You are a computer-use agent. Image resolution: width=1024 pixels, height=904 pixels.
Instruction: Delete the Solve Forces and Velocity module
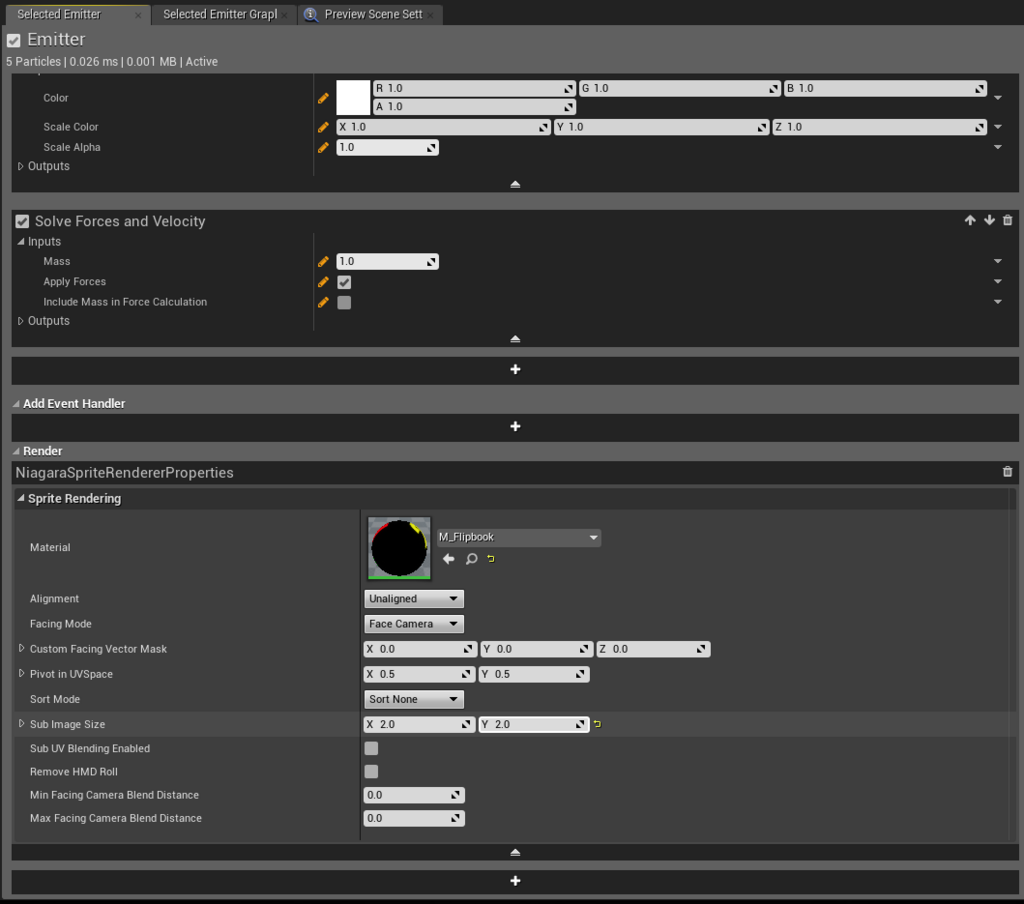point(1008,221)
